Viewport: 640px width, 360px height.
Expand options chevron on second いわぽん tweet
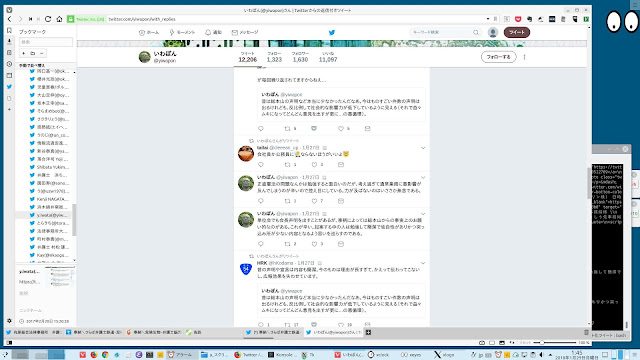pyautogui.click(x=423, y=214)
